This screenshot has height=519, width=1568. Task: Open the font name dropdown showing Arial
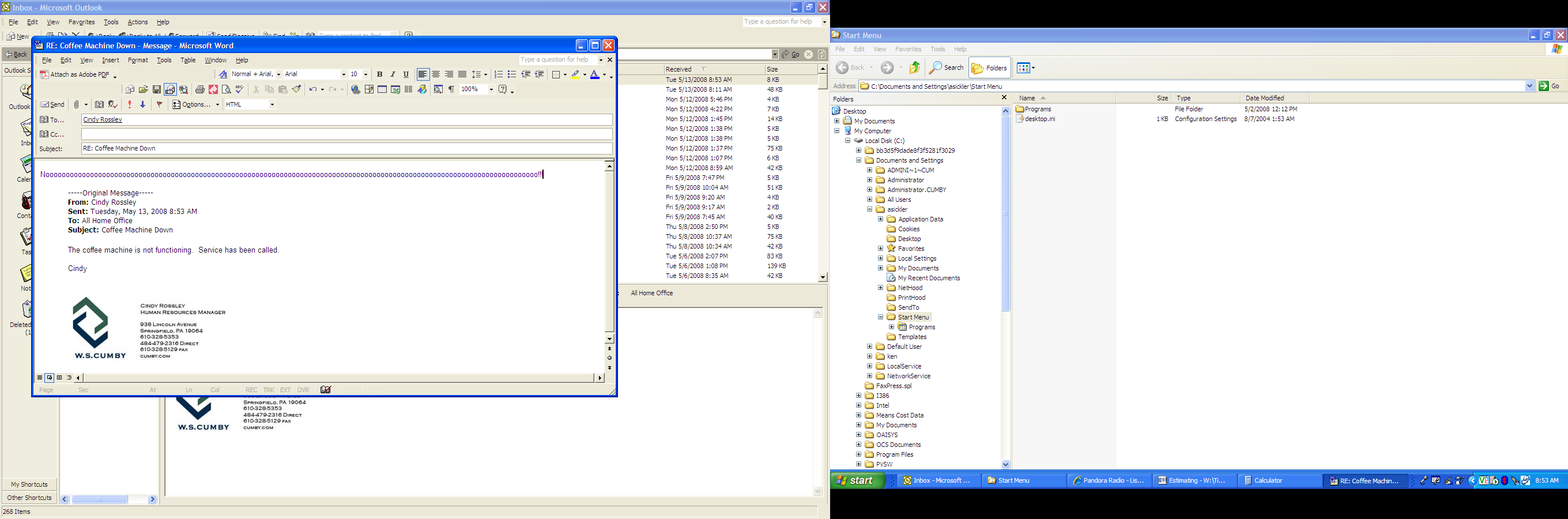pyautogui.click(x=344, y=74)
